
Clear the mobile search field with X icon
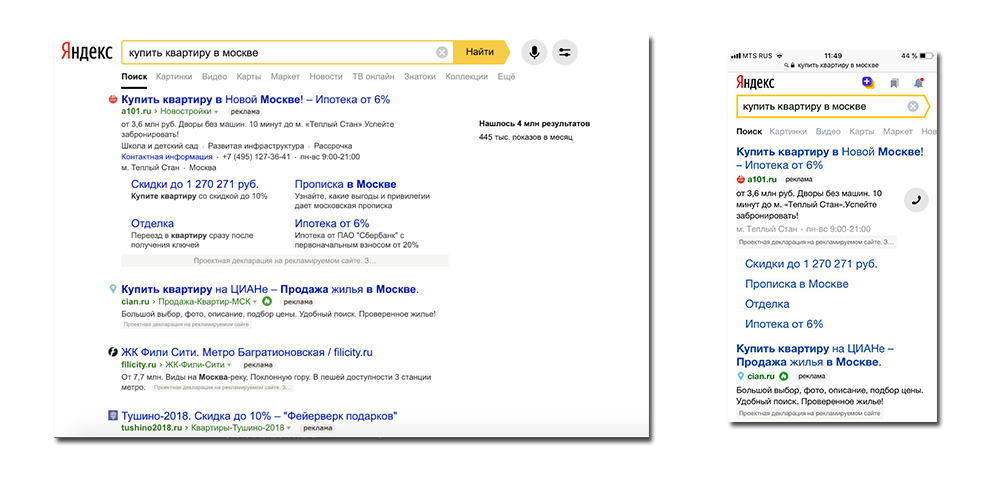[x=913, y=107]
